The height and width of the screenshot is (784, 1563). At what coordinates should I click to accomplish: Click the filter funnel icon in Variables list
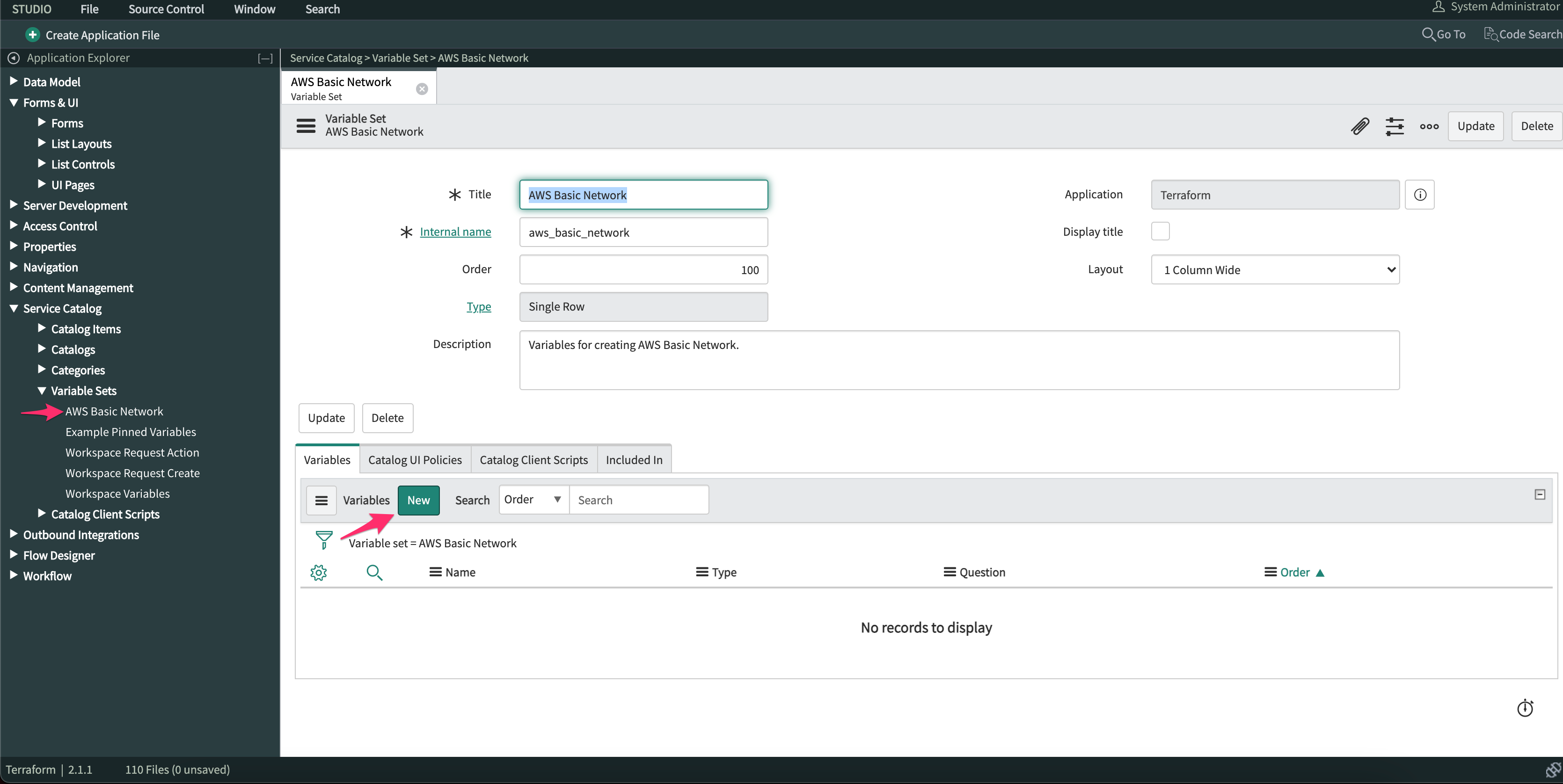tap(324, 539)
